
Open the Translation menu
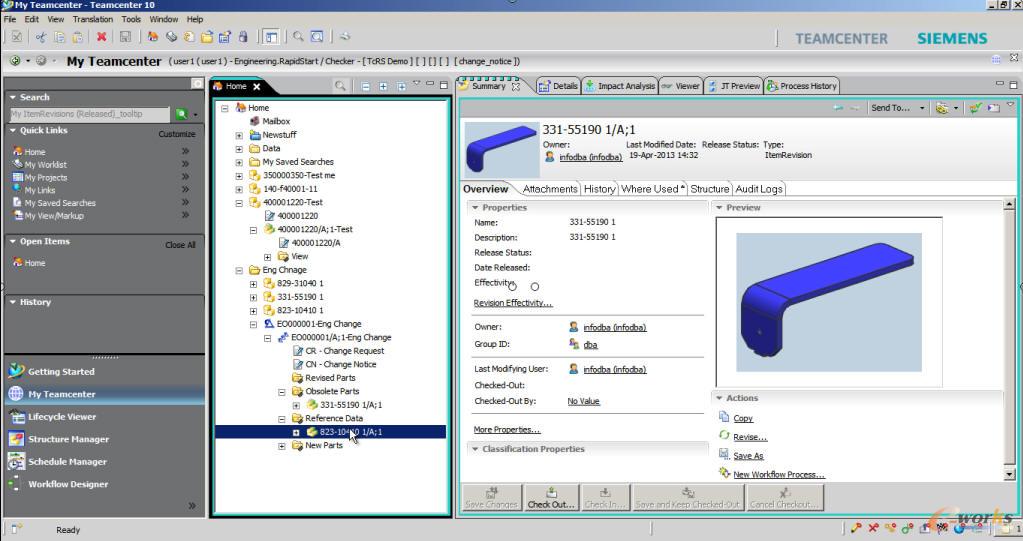(x=93, y=19)
